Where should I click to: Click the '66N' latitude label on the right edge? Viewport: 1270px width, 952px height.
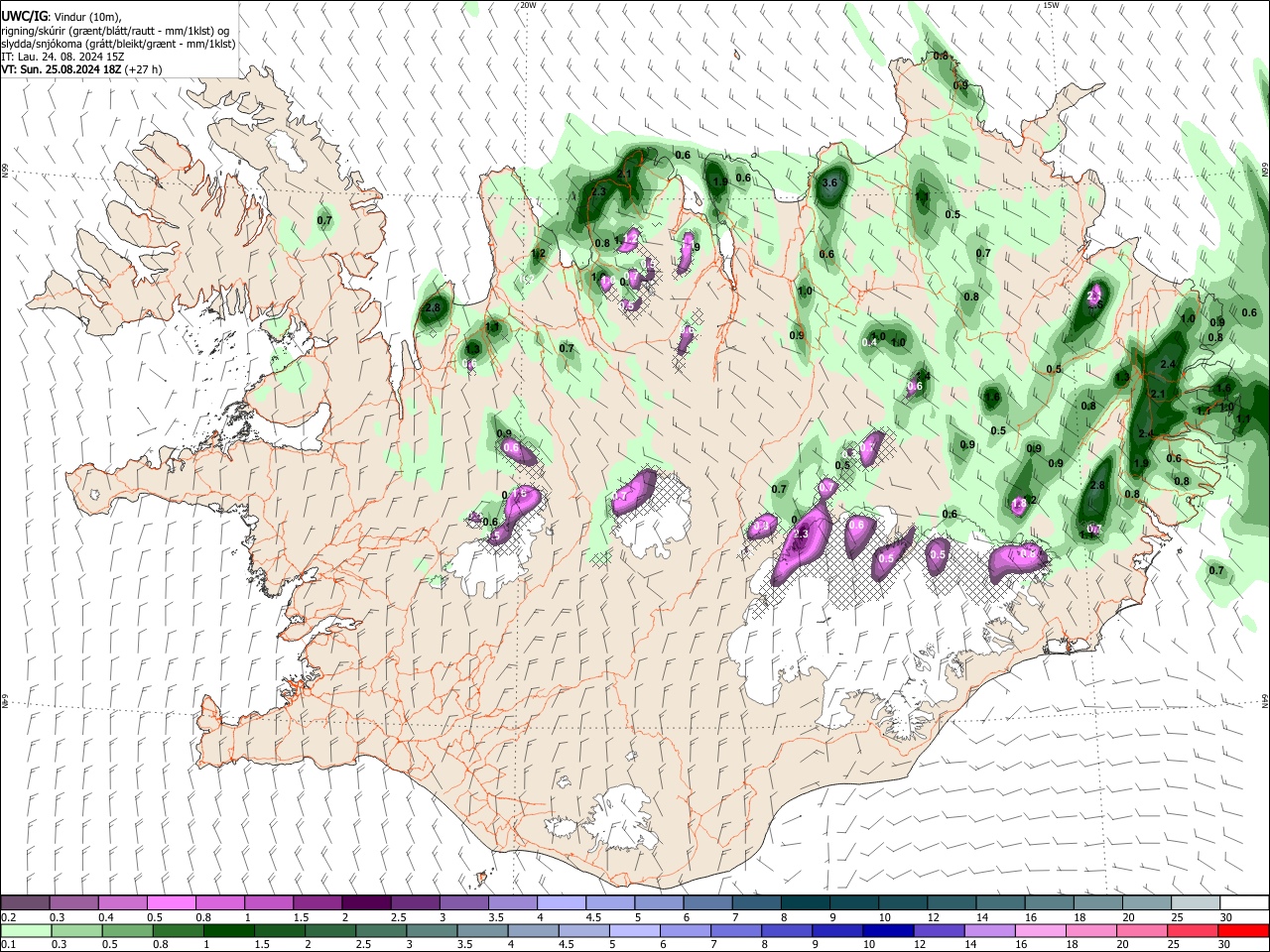click(x=1265, y=169)
